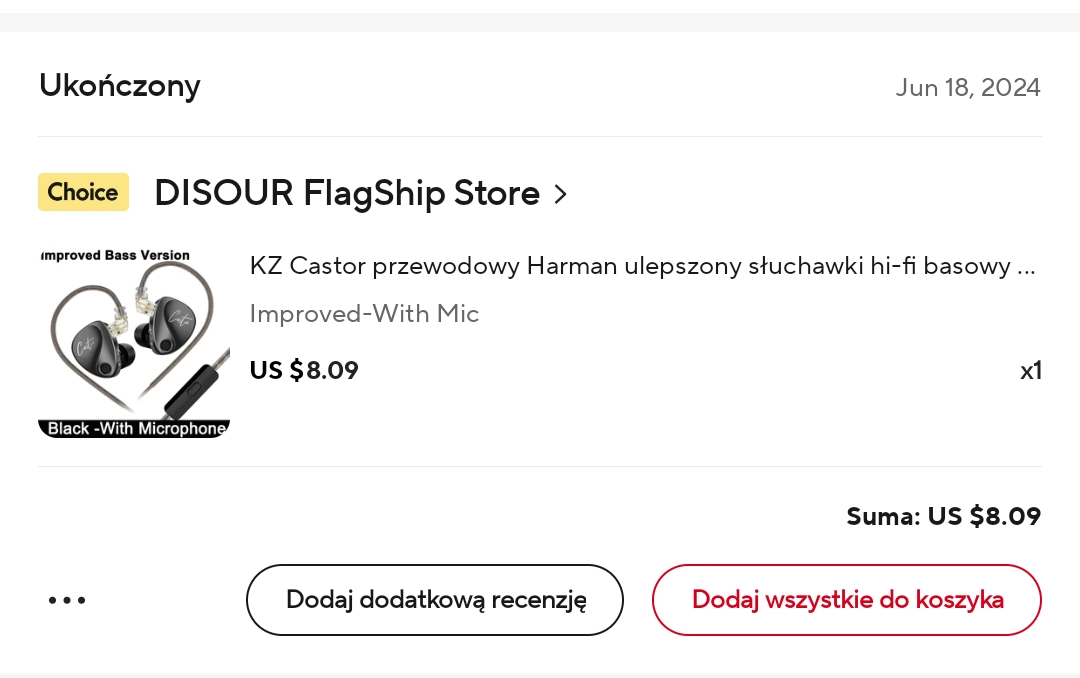Click the Improved Bass Version image caption
Viewport: 1080px width, 678px height.
[114, 256]
